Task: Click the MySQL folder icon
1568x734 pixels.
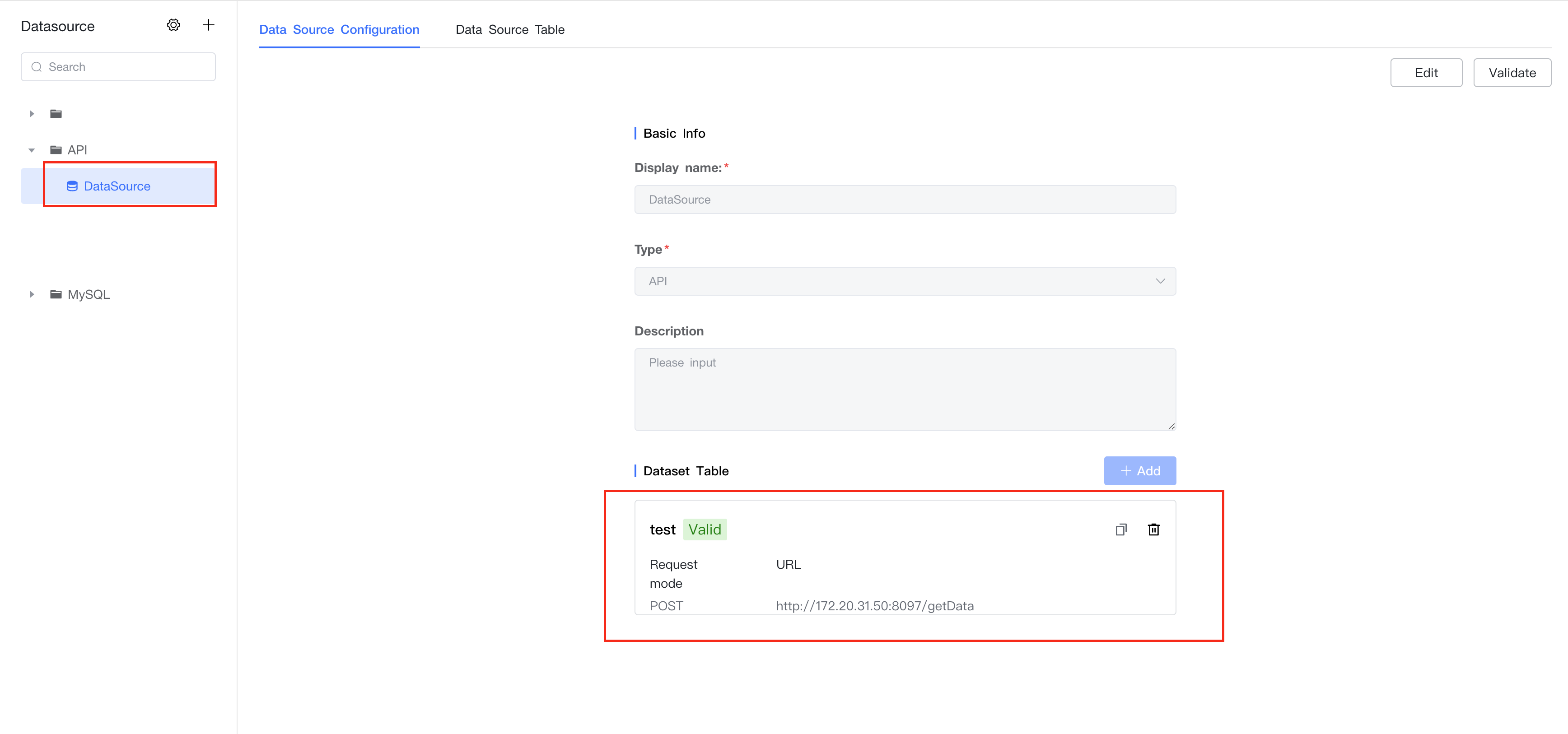Action: click(56, 295)
